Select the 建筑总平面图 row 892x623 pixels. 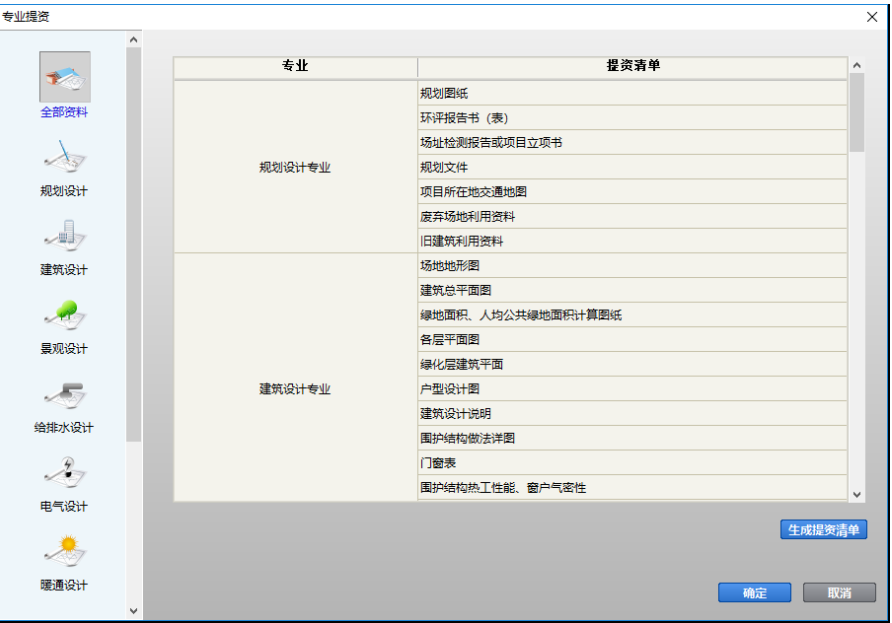633,290
